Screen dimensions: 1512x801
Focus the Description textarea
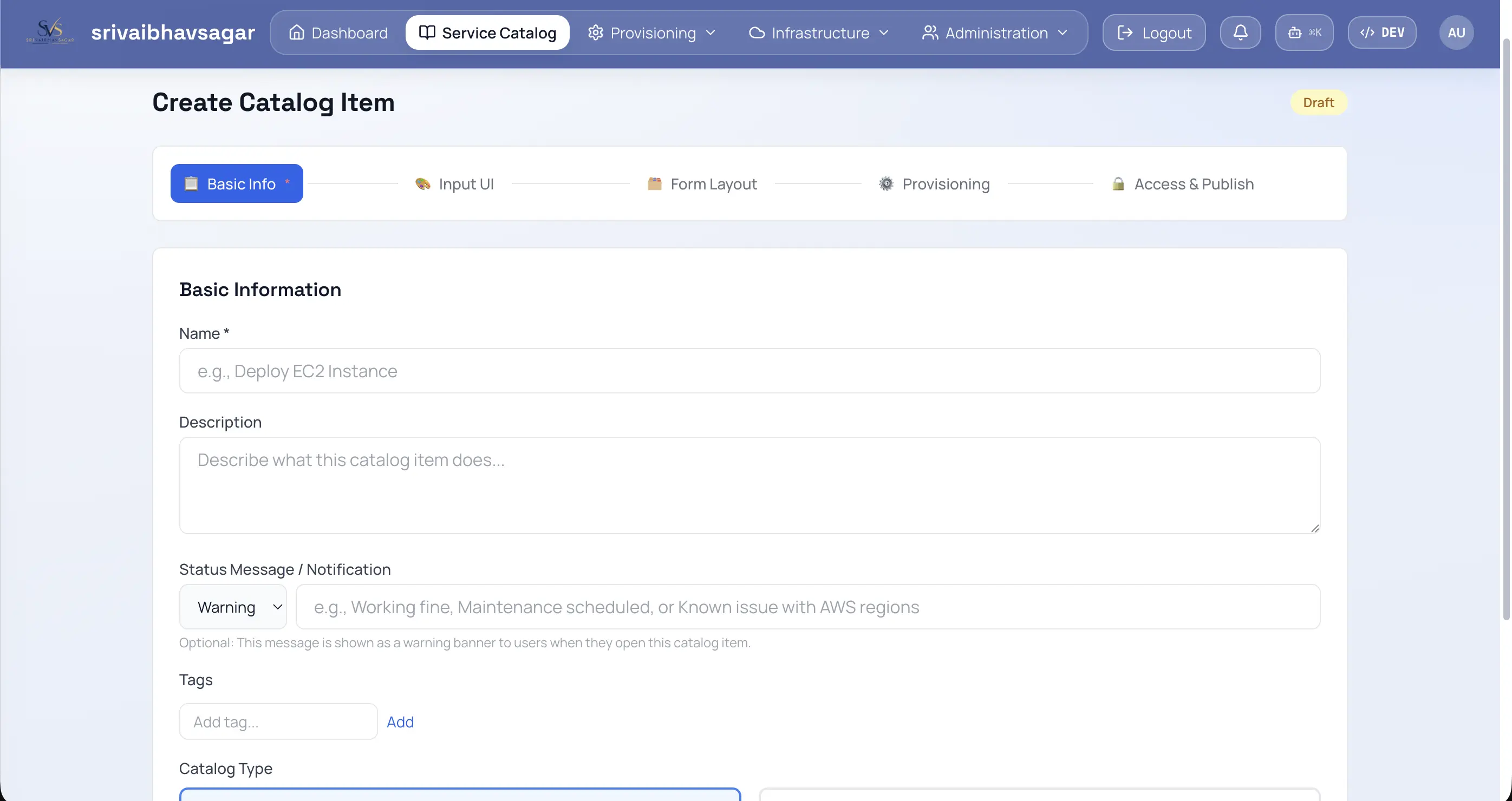tap(750, 485)
